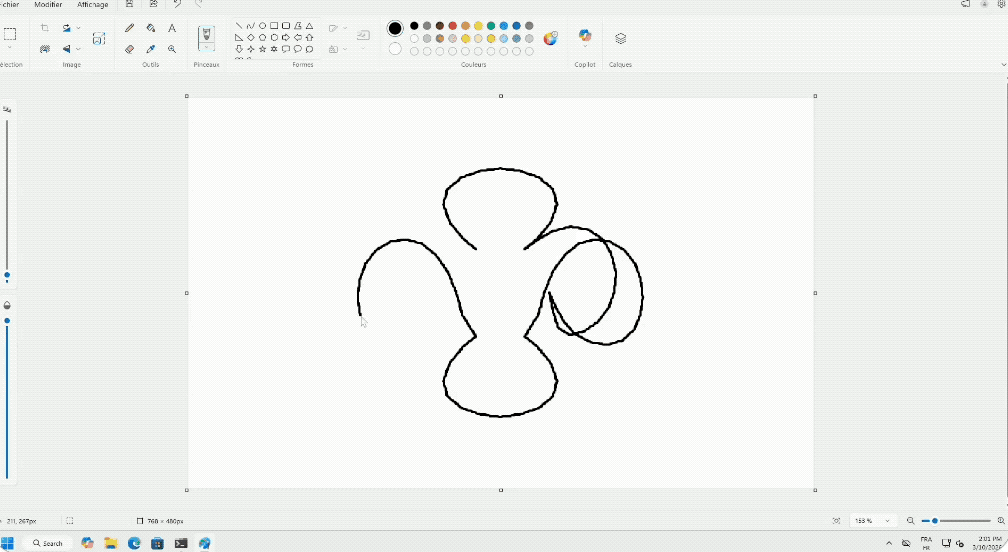Pick the Fill bucket tool
The width and height of the screenshot is (1008, 552).
click(x=151, y=28)
